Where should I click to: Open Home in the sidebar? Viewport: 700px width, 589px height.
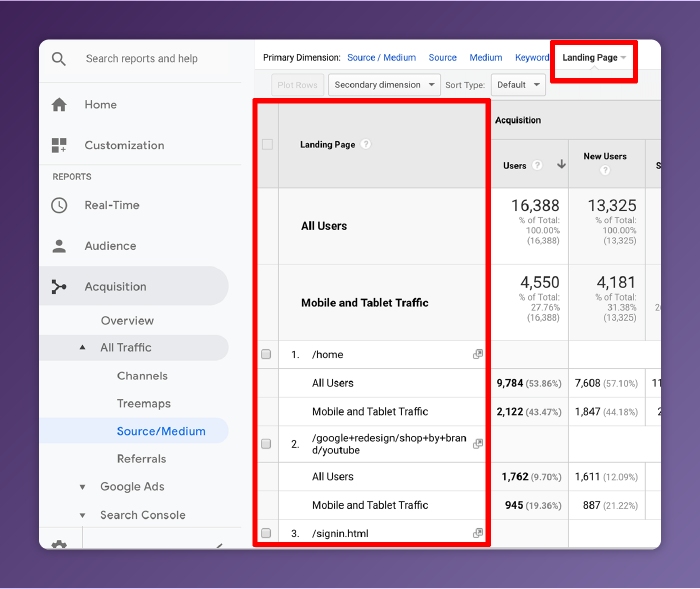coord(101,104)
